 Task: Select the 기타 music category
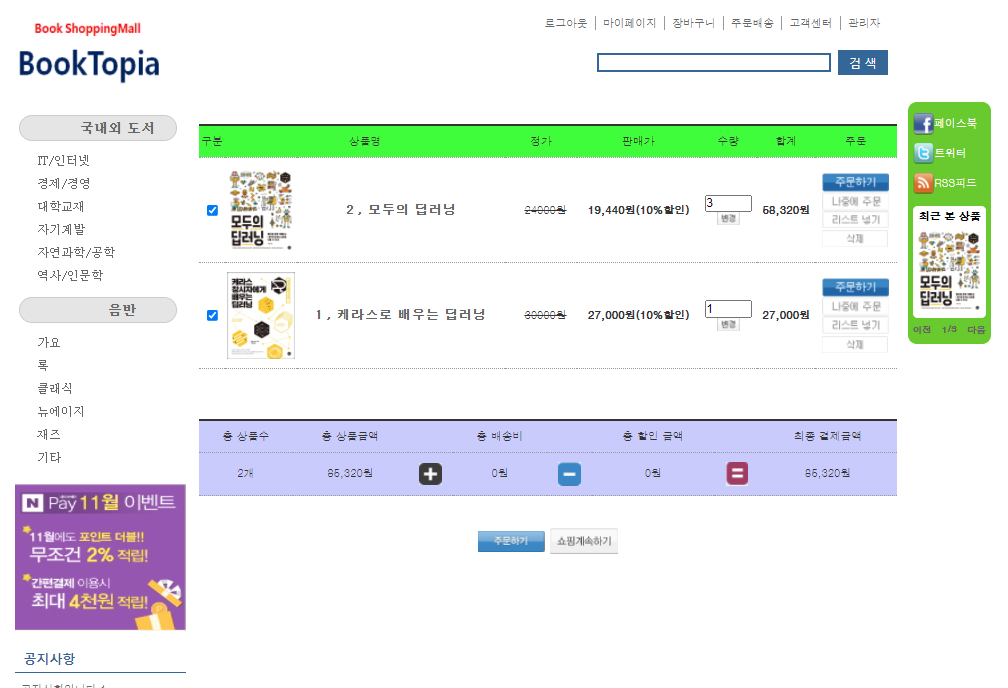point(49,457)
